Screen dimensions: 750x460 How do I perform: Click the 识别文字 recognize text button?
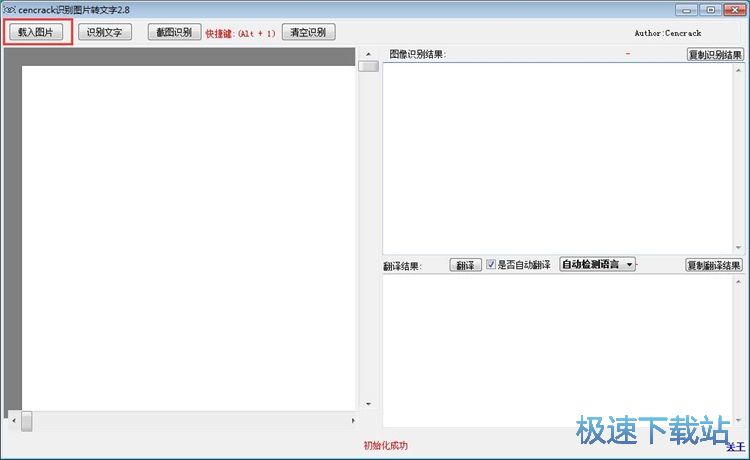(105, 33)
